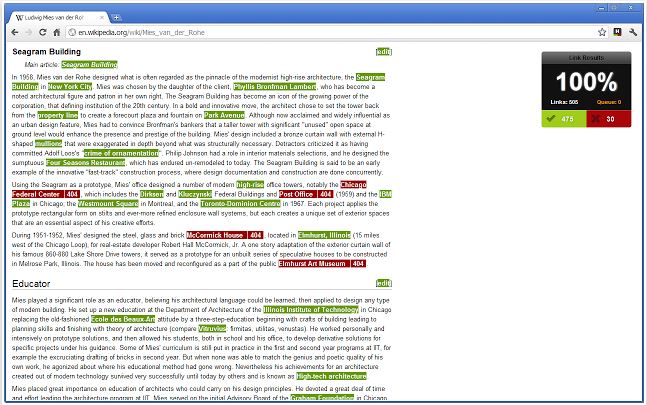The image size is (647, 405).
Task: Click the green valid links count 475
Action: pos(564,119)
